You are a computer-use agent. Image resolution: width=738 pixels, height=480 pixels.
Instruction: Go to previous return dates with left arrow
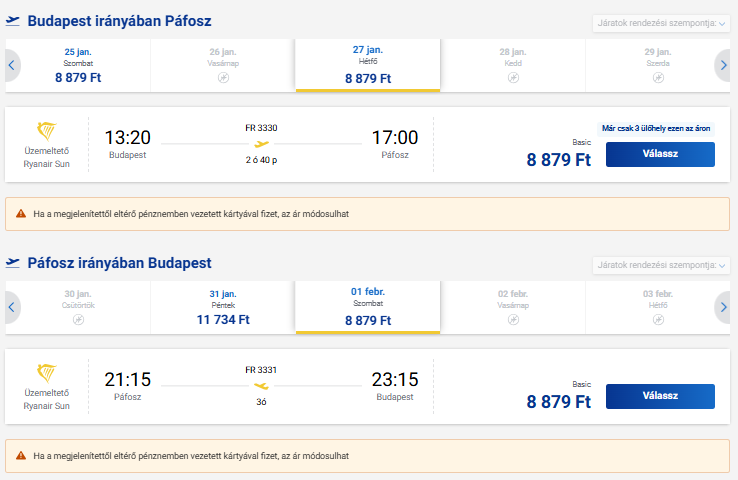coord(12,308)
